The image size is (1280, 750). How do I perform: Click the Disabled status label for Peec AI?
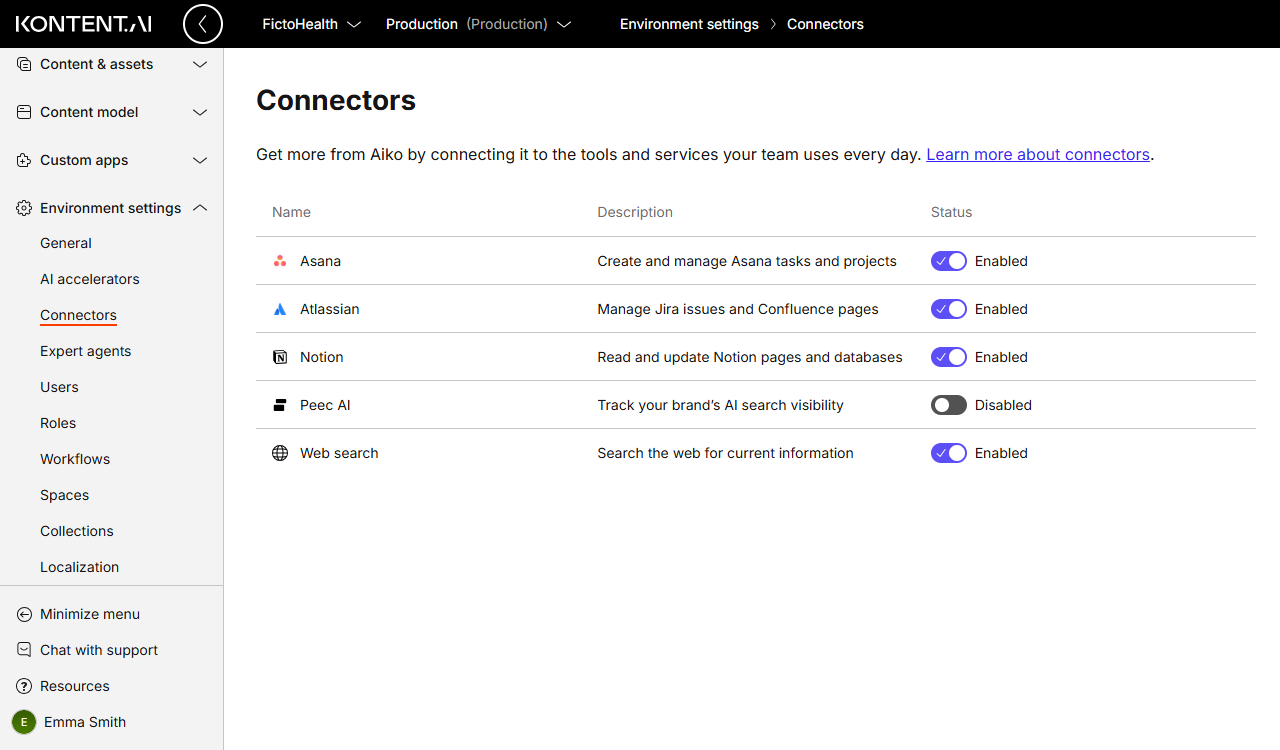(x=1003, y=405)
